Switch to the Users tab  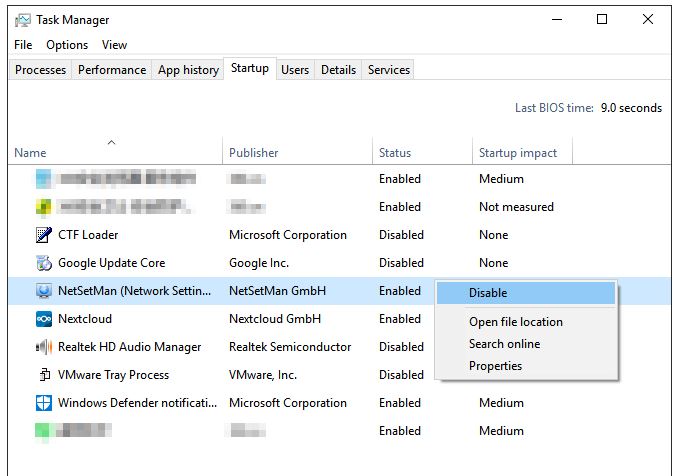coord(295,70)
